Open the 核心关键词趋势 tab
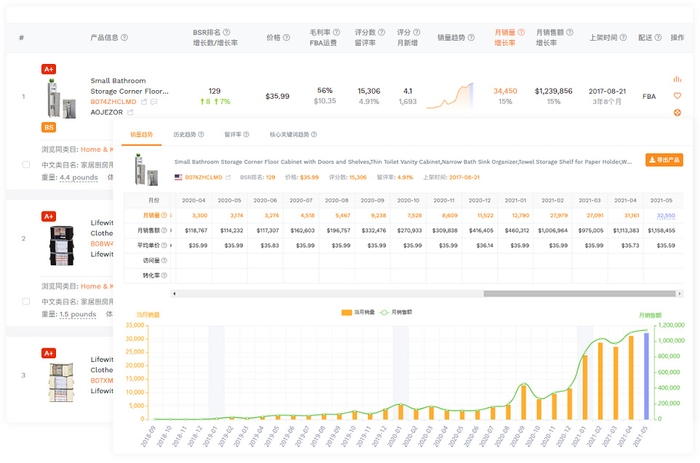Viewport: 700px width, 463px height. click(293, 134)
